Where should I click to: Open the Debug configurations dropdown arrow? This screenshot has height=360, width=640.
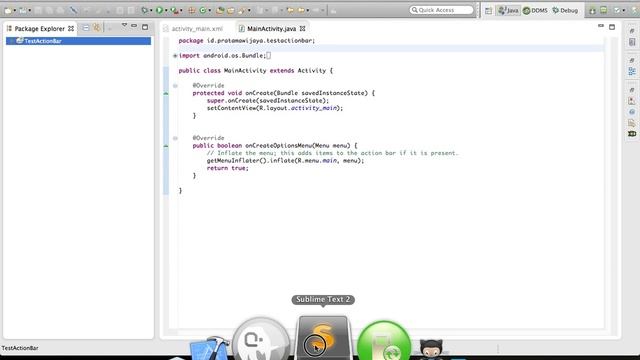(x=151, y=11)
